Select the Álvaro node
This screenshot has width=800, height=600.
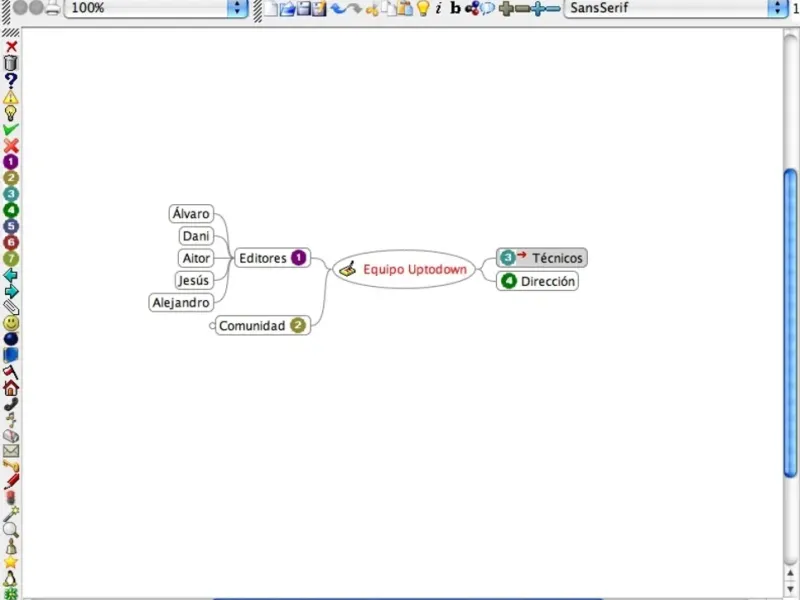191,214
